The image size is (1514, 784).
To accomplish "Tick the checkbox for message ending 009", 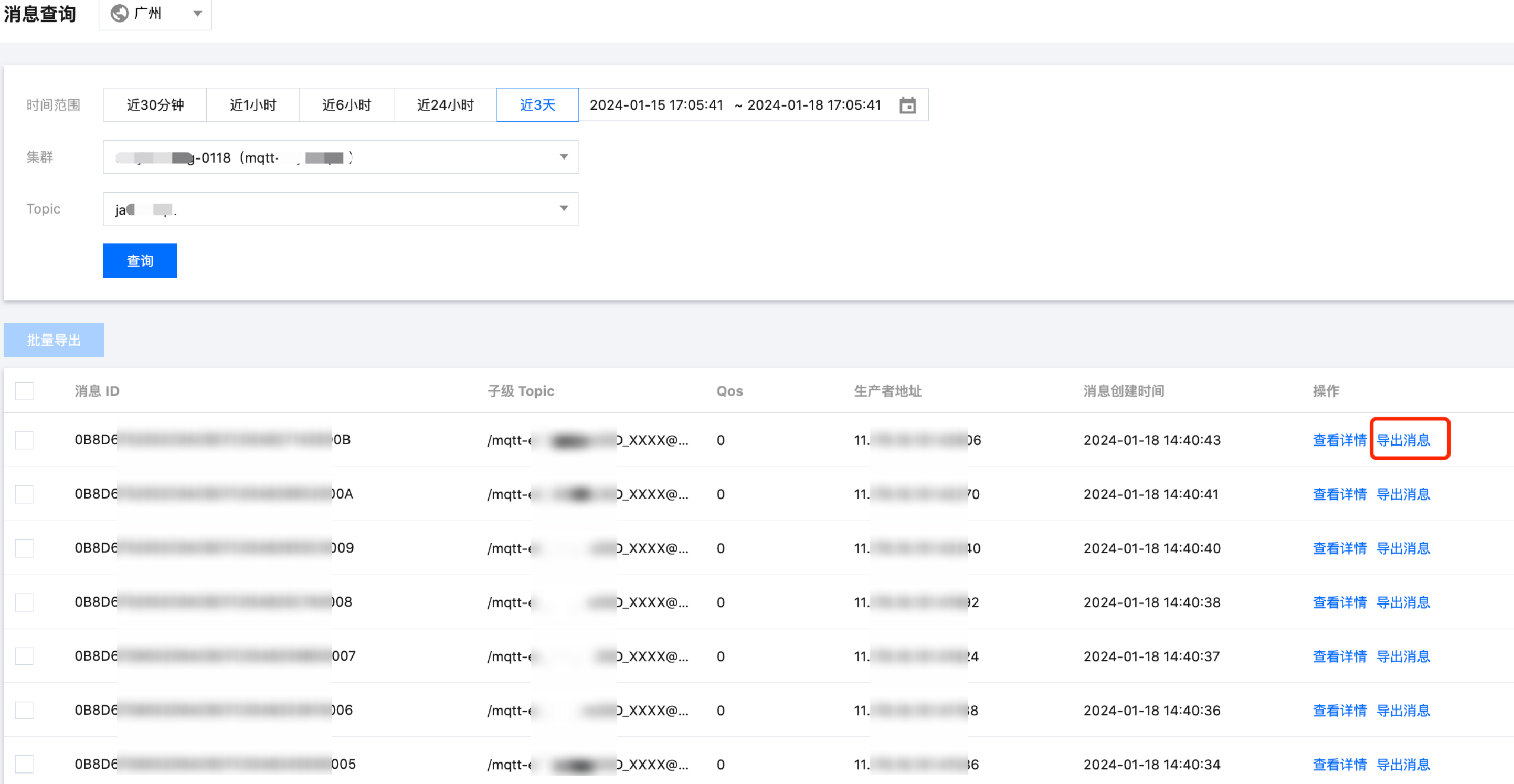I will [24, 548].
